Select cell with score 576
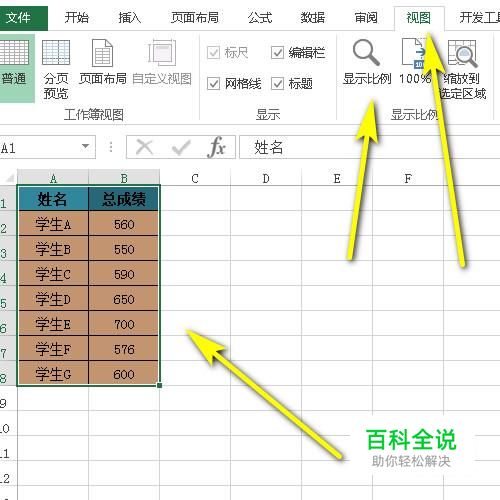The width and height of the screenshot is (500, 500). 124,349
